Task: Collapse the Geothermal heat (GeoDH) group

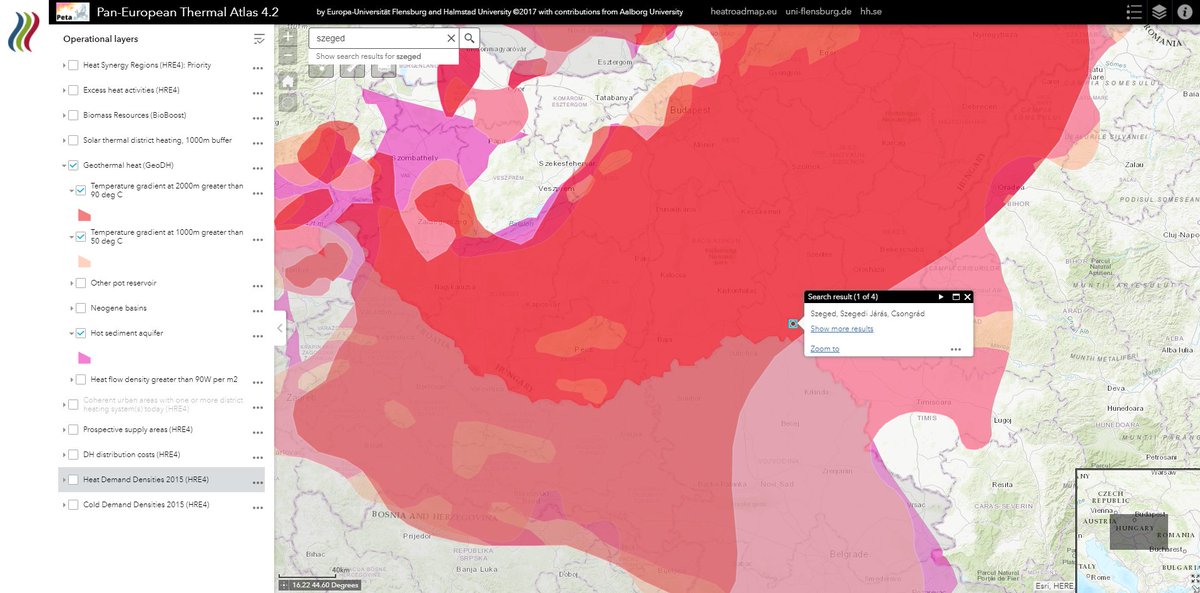Action: pyautogui.click(x=63, y=165)
